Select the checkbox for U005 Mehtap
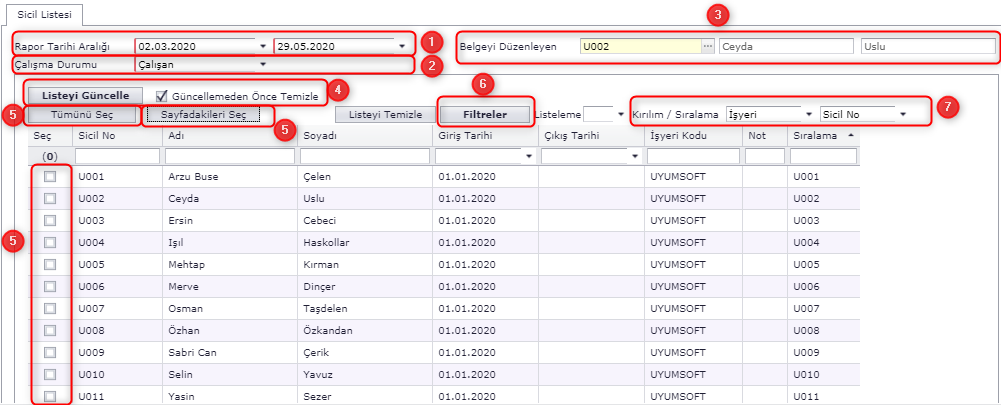This screenshot has height=405, width=1001. (50, 265)
